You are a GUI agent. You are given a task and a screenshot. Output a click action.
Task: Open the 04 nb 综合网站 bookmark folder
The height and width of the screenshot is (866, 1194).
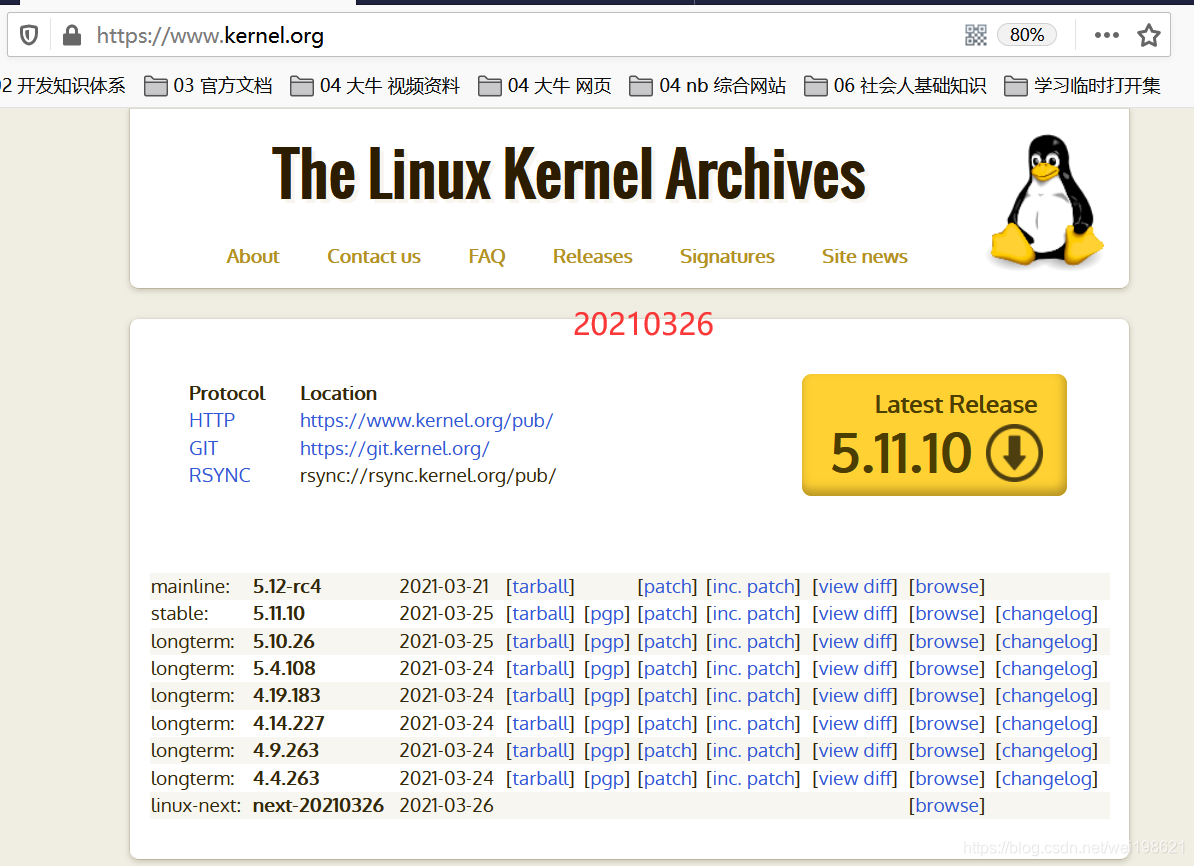tap(708, 86)
